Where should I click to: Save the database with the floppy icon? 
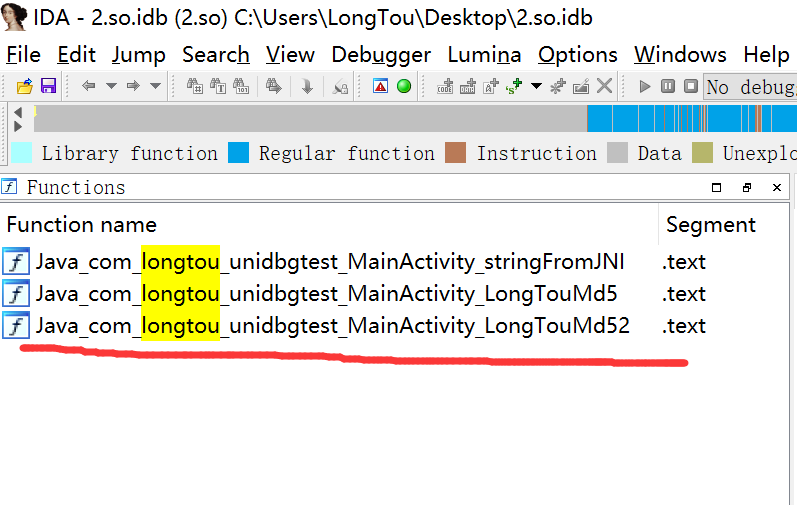(48, 86)
